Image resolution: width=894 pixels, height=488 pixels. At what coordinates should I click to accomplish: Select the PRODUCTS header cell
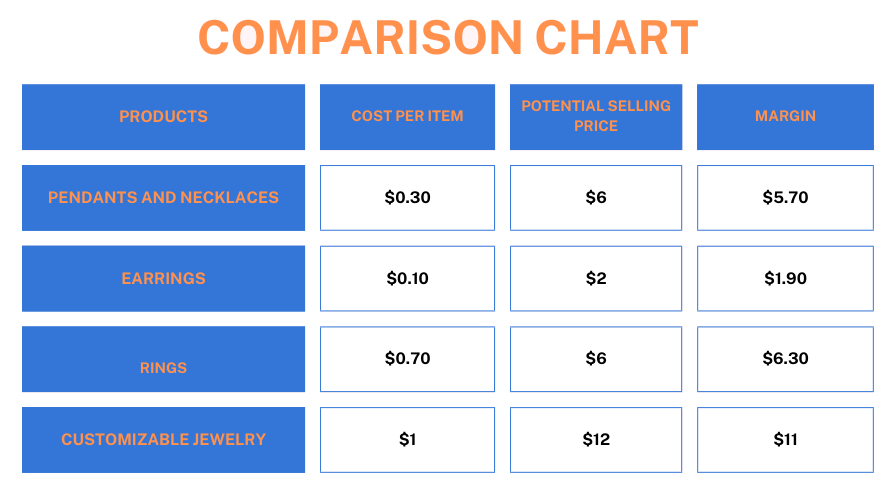(164, 117)
